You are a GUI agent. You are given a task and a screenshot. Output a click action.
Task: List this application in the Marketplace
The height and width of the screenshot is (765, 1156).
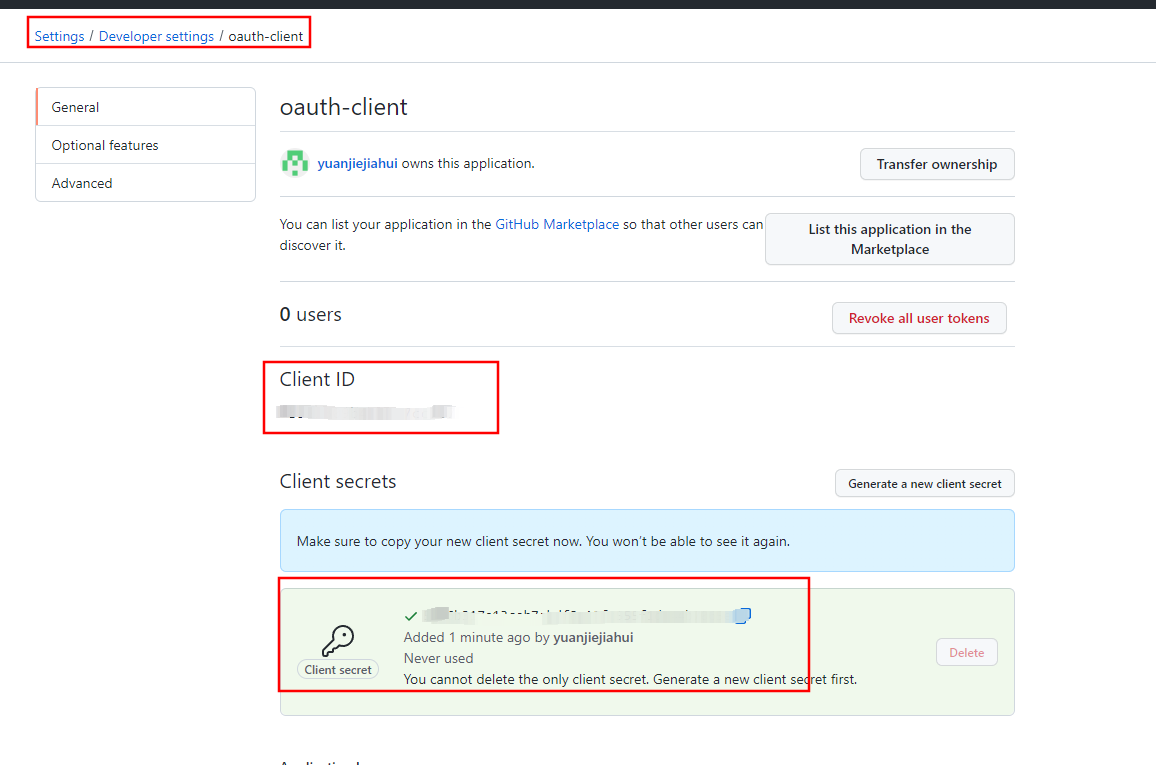point(890,239)
